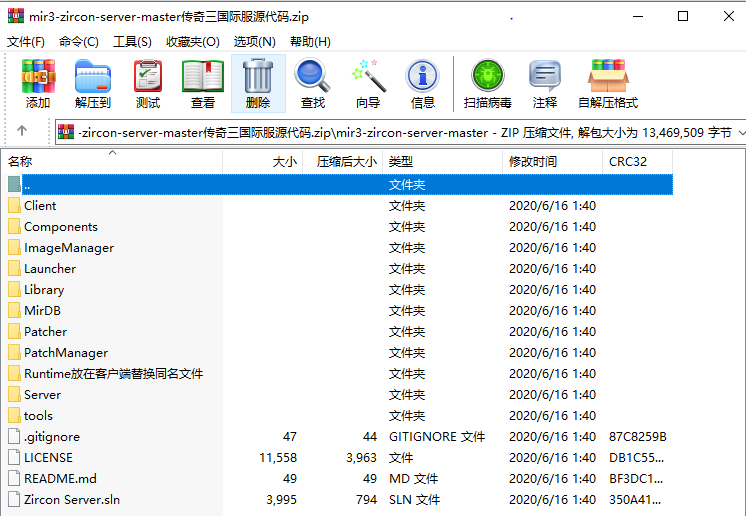This screenshot has width=746, height=516.
Task: Select the README.md file
Action: (x=60, y=479)
